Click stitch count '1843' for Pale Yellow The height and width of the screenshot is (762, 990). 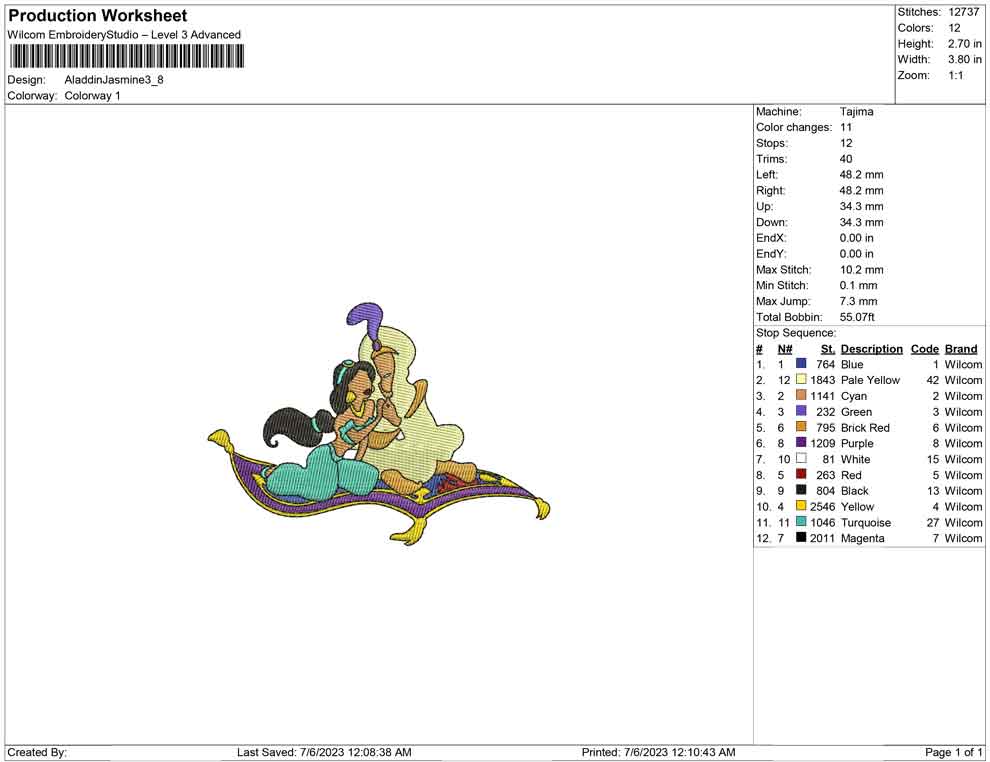tap(822, 380)
